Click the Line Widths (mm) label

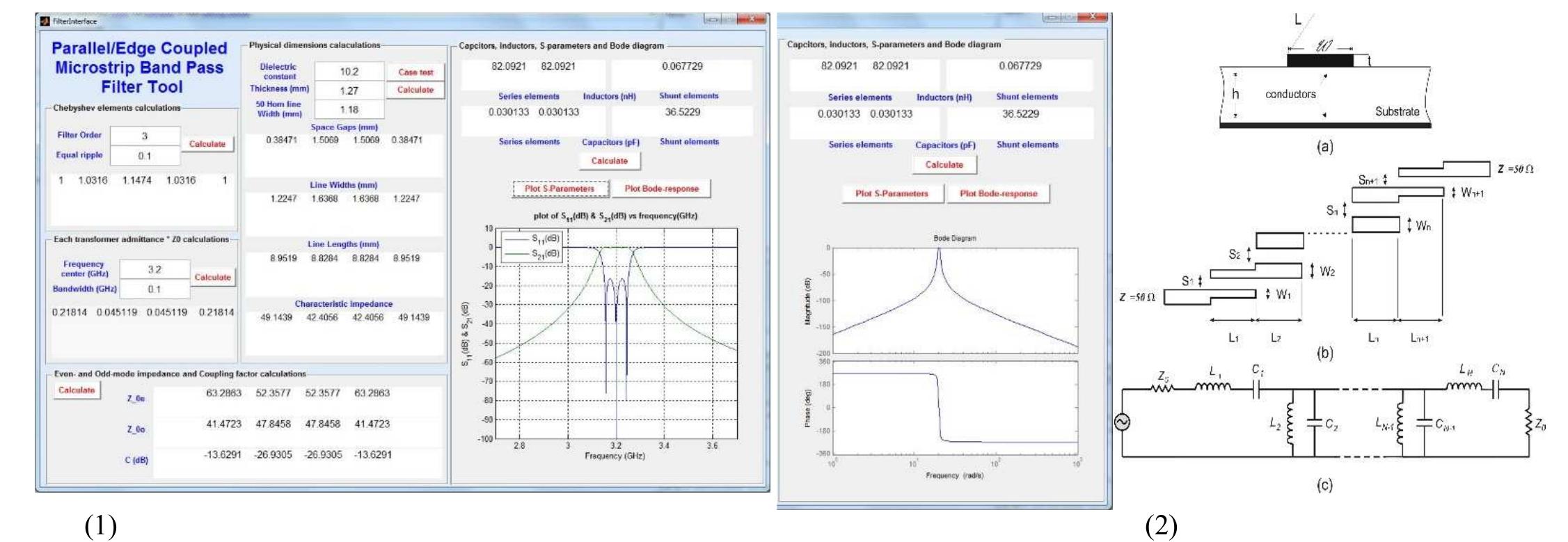pyautogui.click(x=344, y=185)
